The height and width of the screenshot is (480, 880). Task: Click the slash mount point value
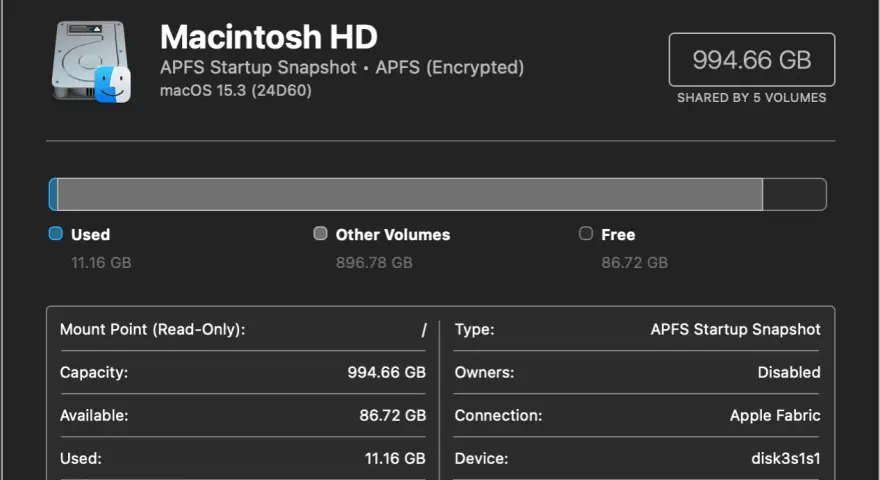click(424, 330)
